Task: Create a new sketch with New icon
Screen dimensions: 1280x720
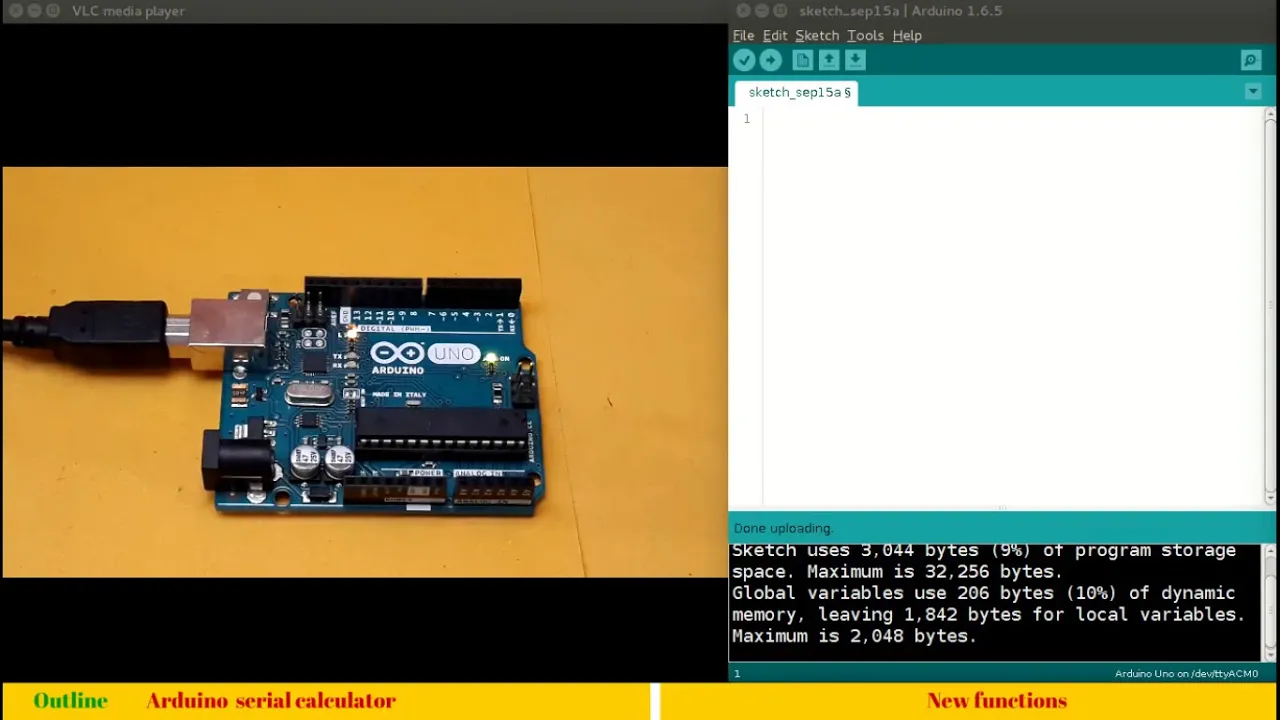Action: (802, 61)
